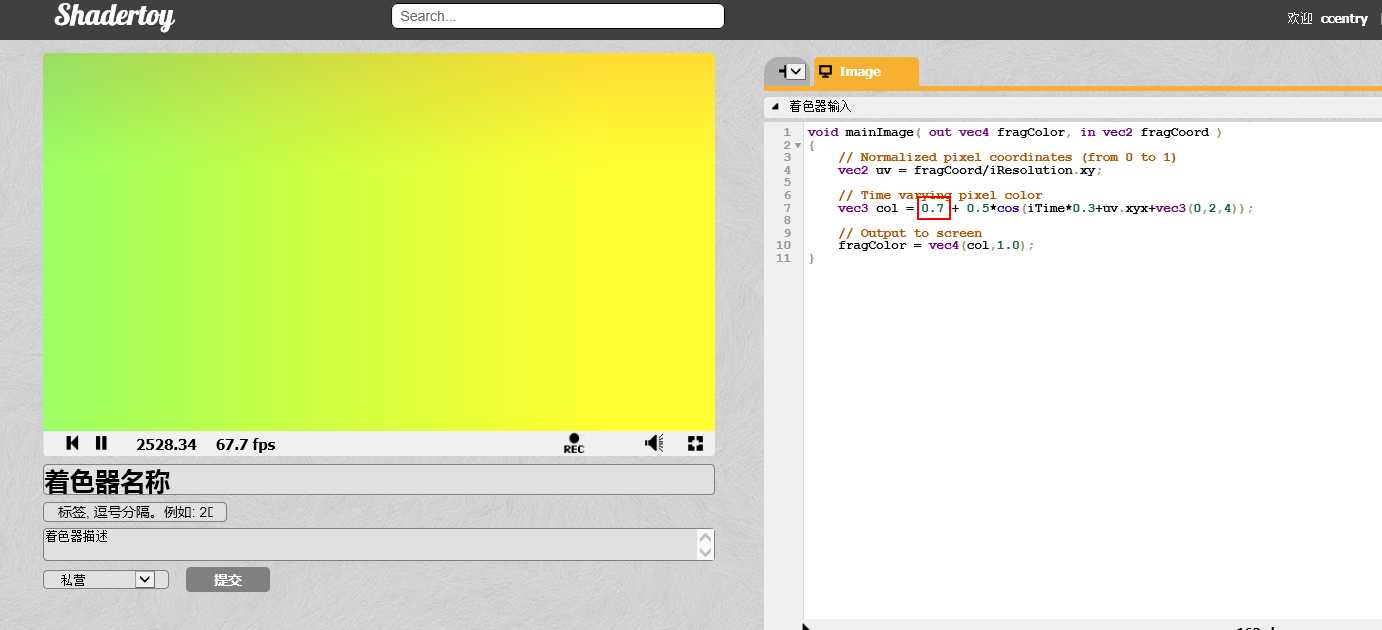This screenshot has height=630, width=1382.
Task: Click the 欢迎 welcome text
Action: [x=1300, y=18]
